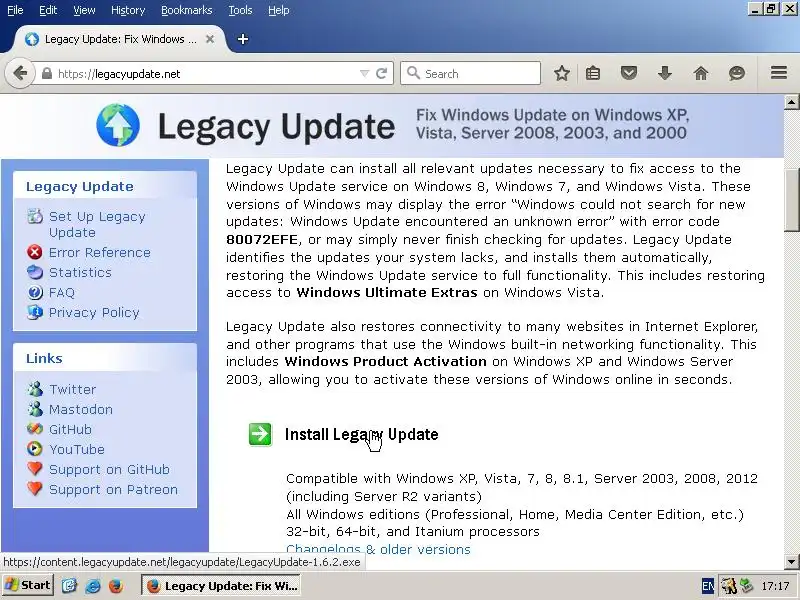
Task: Open the File menu
Action: [x=15, y=10]
